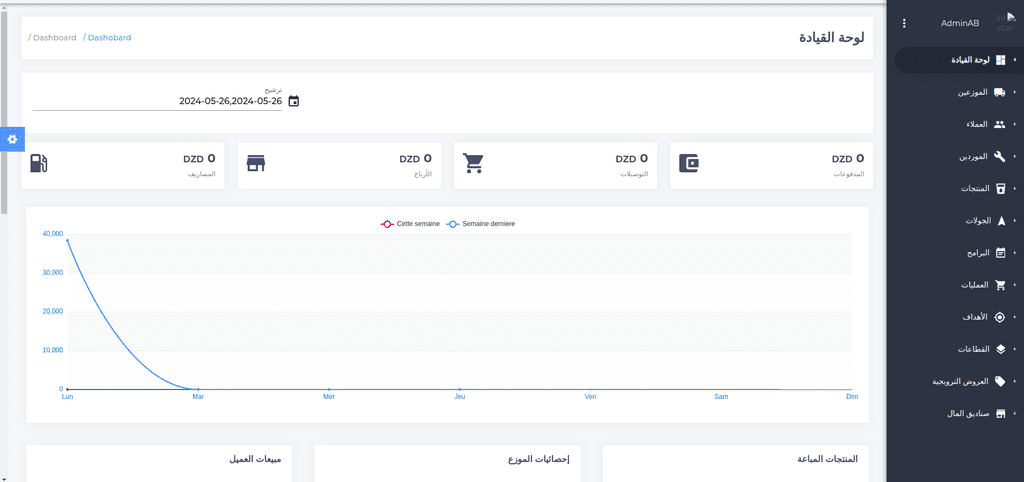Screen dimensions: 1024x482
Task: Expand the البرامج submenu arrow
Action: pos(1014,253)
